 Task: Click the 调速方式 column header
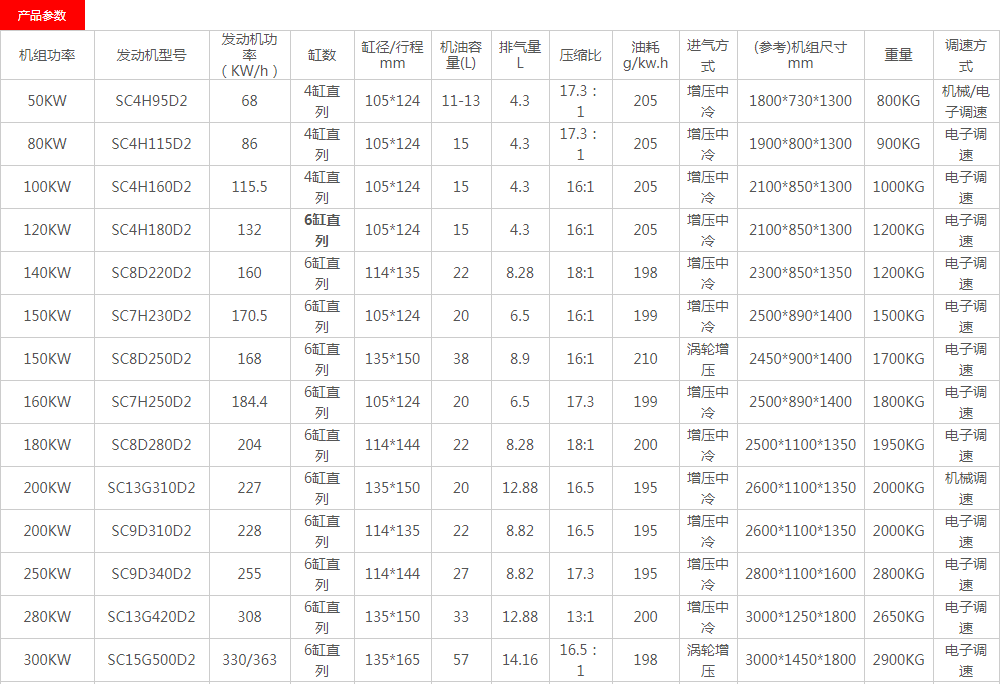tap(966, 56)
